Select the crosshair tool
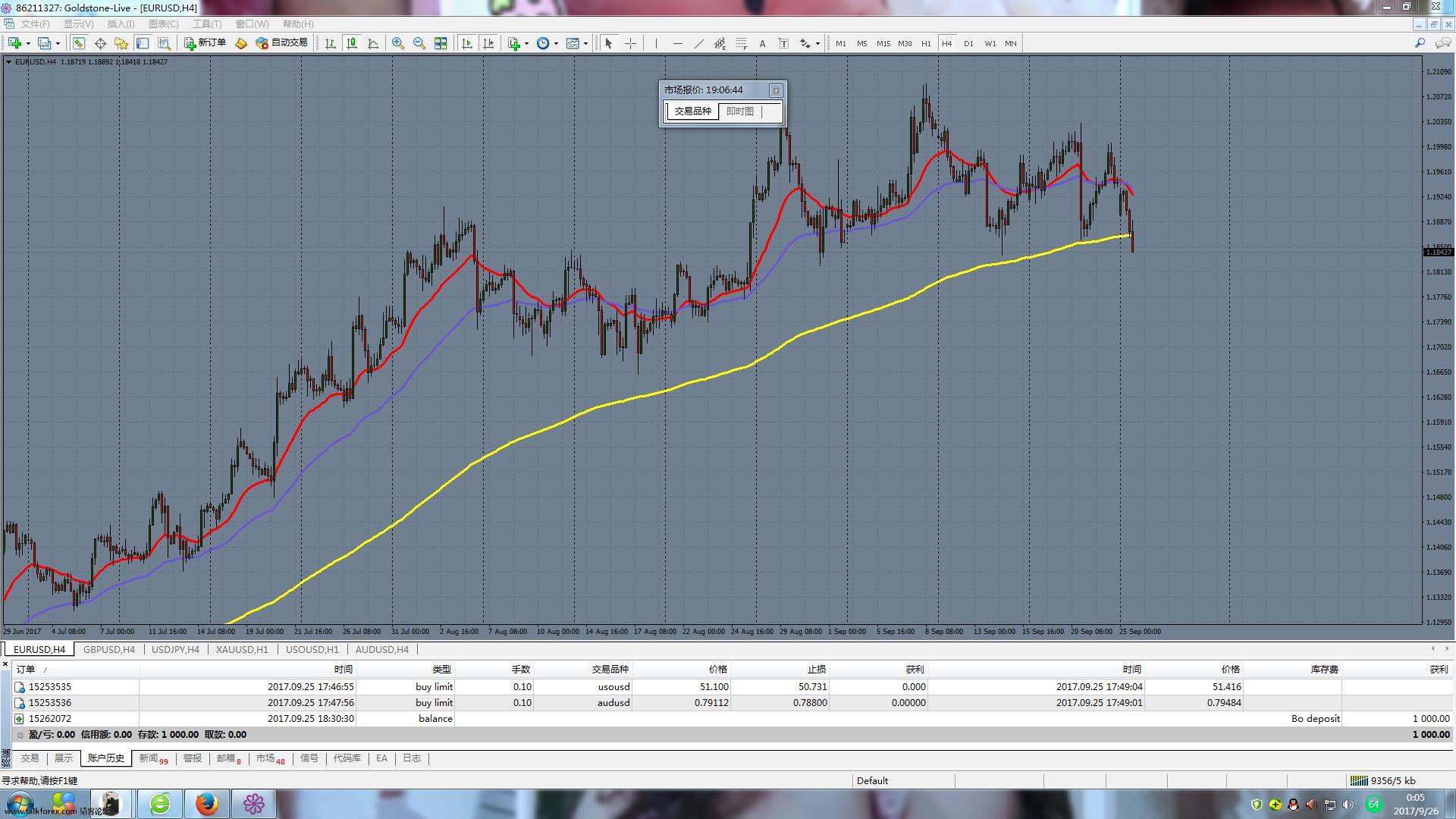 click(x=630, y=43)
